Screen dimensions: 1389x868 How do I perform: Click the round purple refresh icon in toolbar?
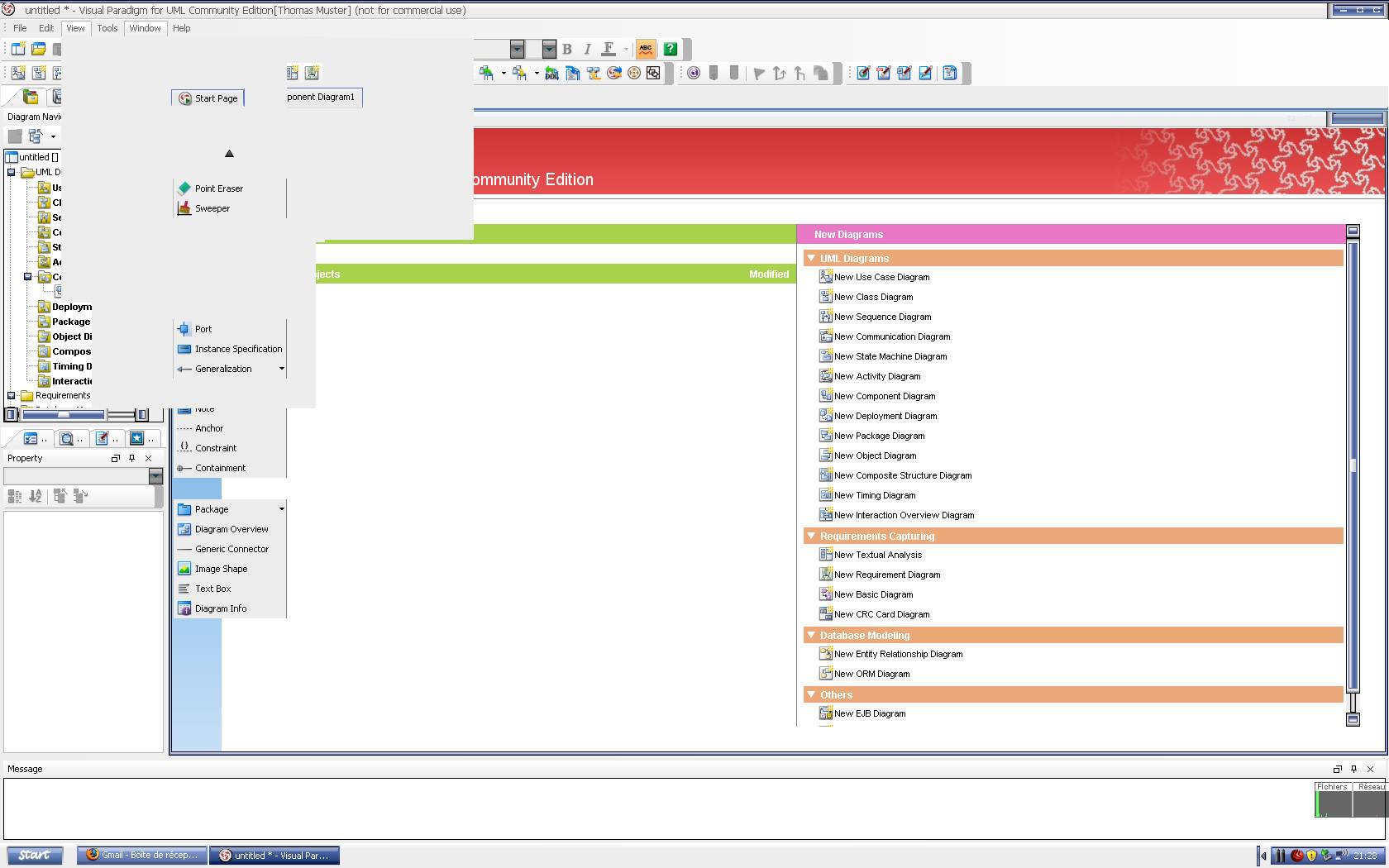[694, 73]
